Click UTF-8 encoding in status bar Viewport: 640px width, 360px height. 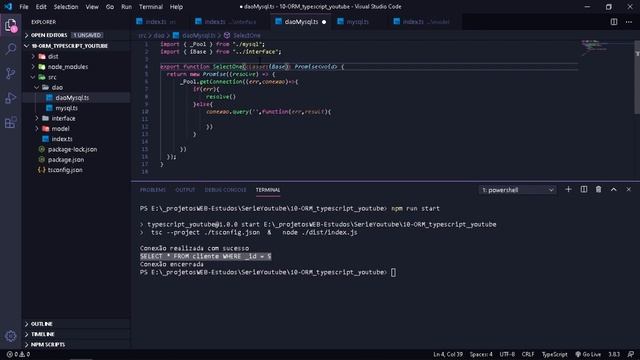[507, 354]
